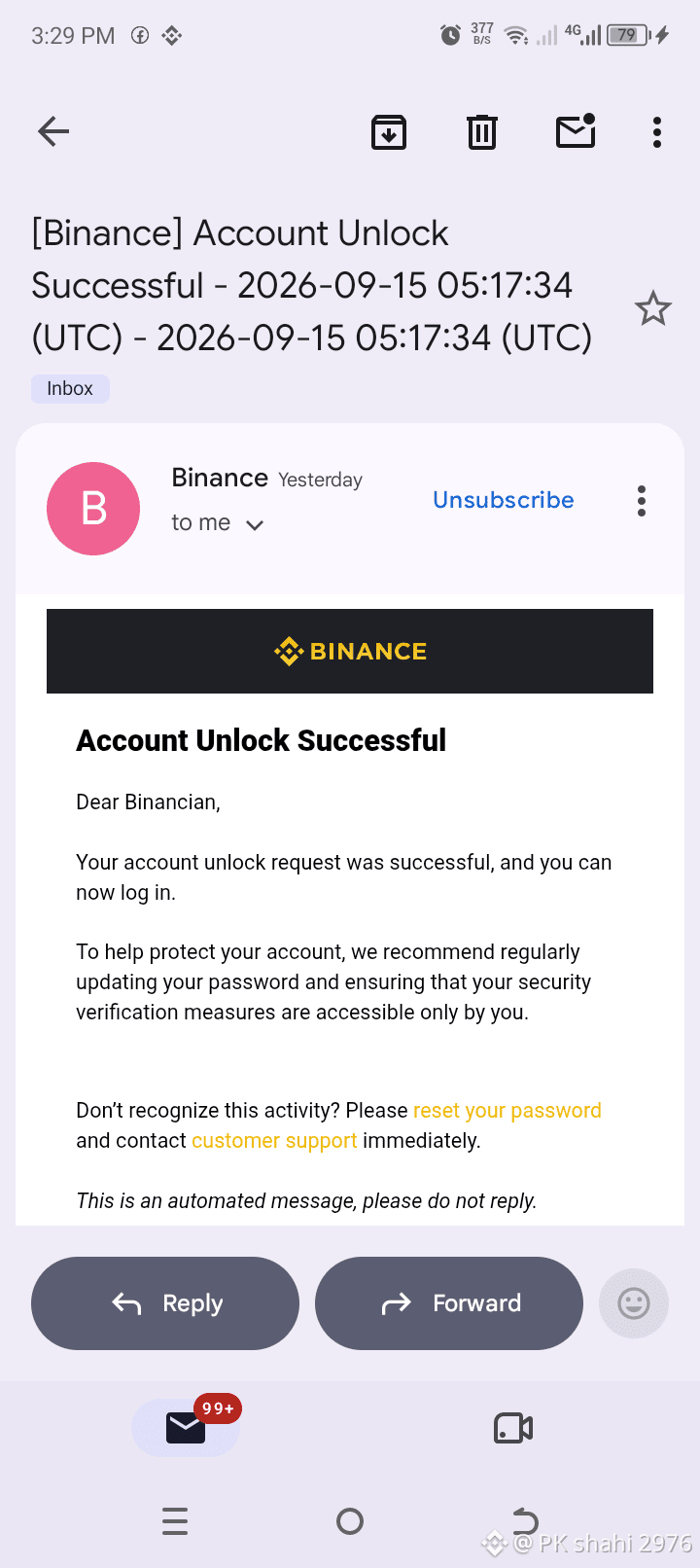Forward this email
The image size is (700, 1568).
449,1303
